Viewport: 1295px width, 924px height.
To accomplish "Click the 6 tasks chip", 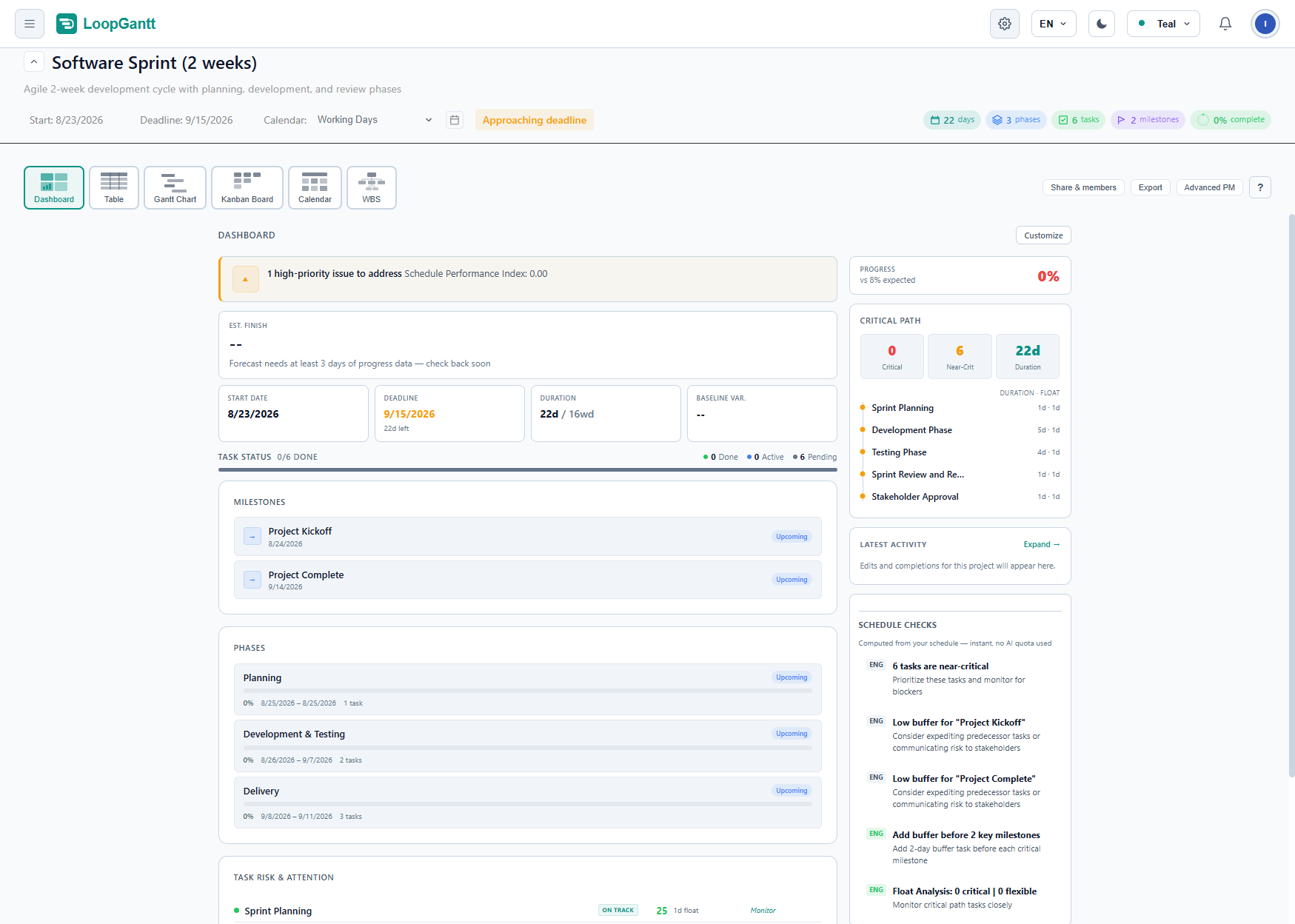I will (1079, 120).
